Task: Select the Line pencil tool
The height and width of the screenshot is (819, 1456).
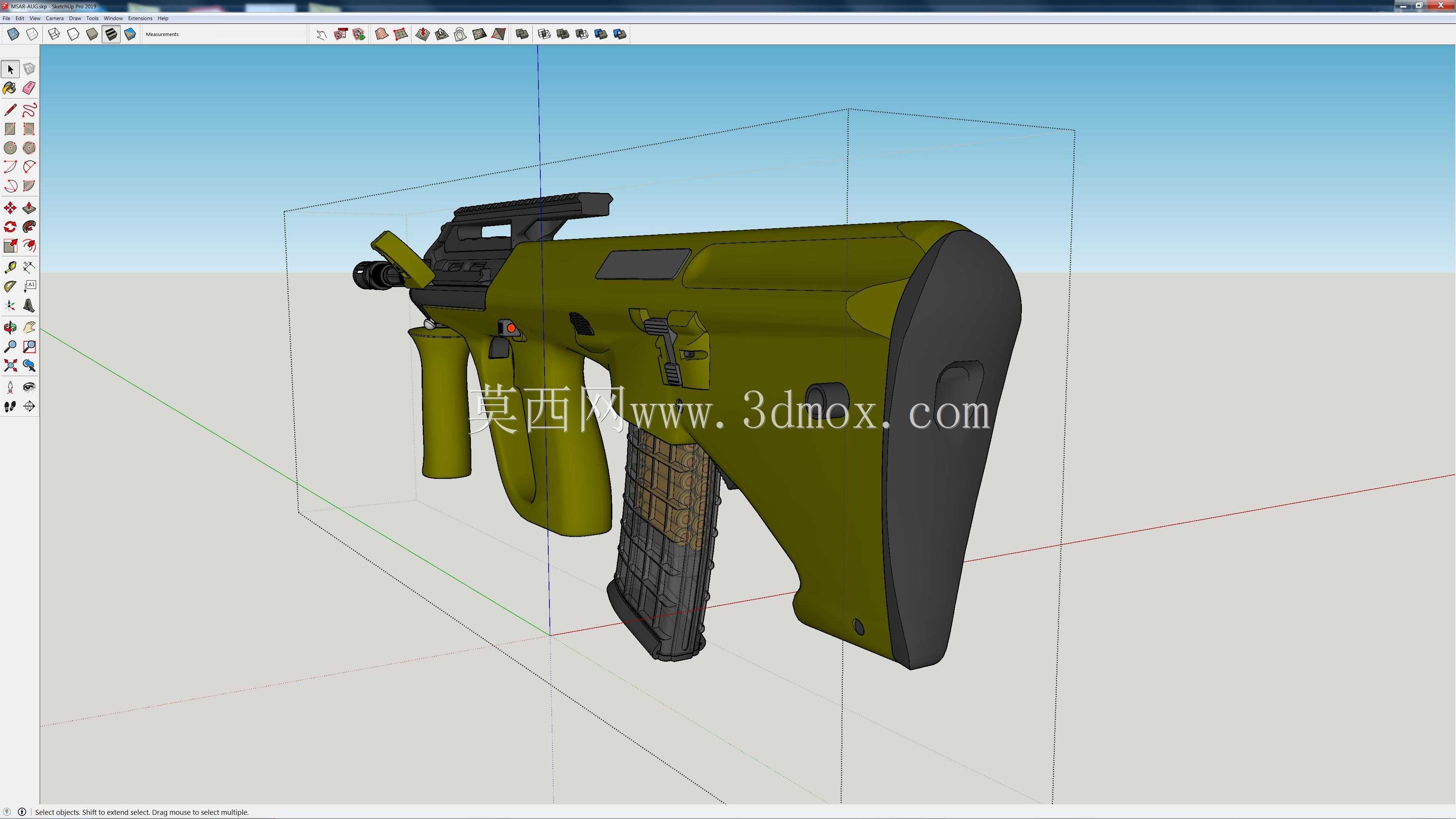Action: point(10,110)
